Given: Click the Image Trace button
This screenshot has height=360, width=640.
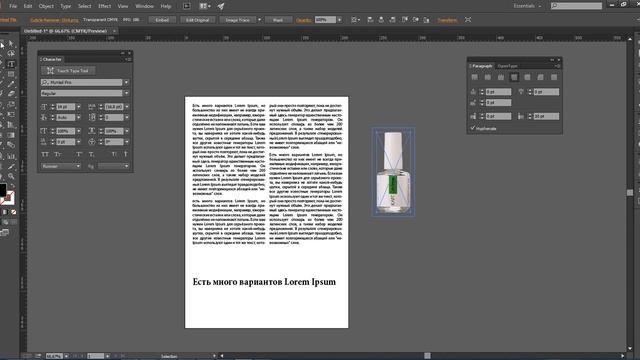Looking at the screenshot, I should pyautogui.click(x=238, y=20).
